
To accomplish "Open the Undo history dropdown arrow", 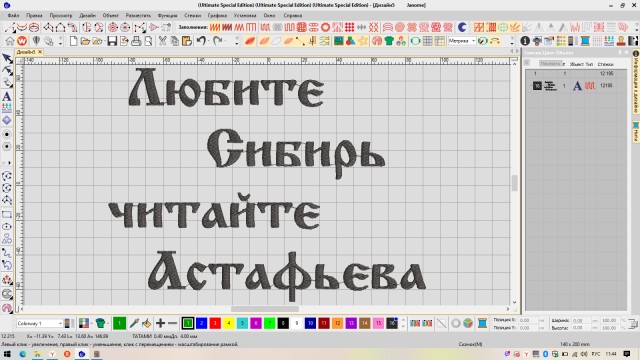I will [208, 41].
